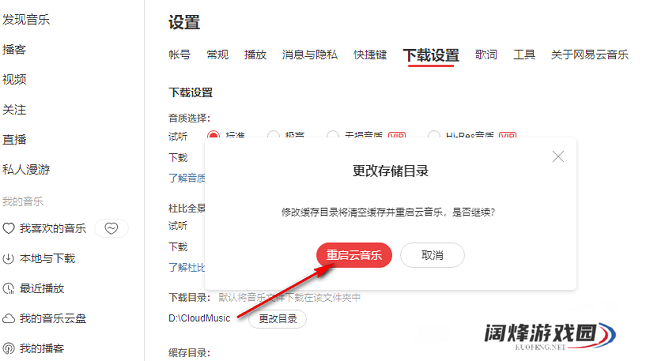Click the 更改目录 button

click(278, 319)
